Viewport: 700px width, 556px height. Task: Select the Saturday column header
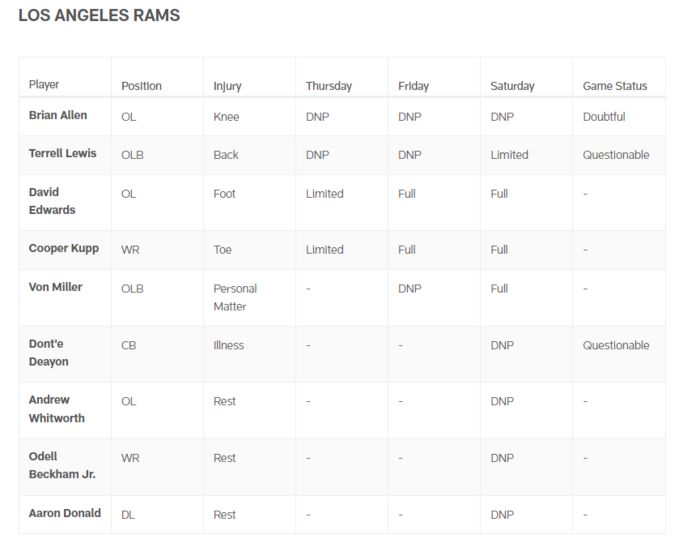[x=512, y=86]
